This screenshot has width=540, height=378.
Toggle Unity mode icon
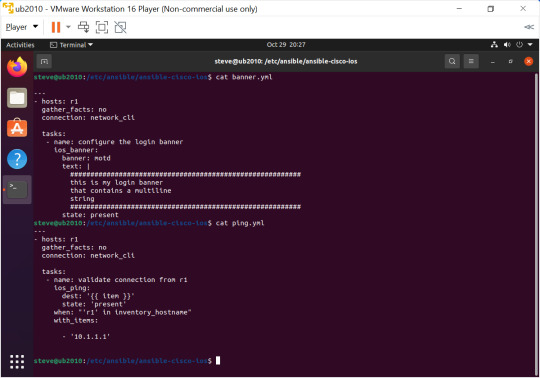coord(120,27)
